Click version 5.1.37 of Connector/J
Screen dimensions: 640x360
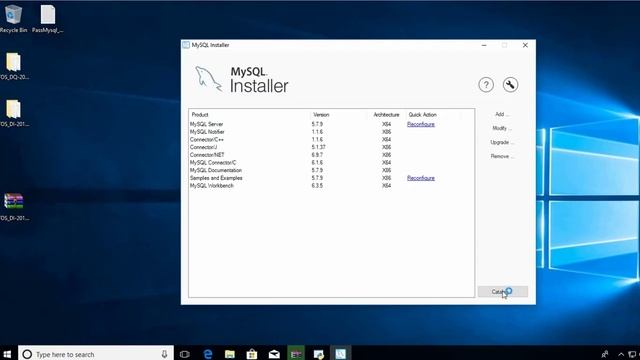(318, 147)
